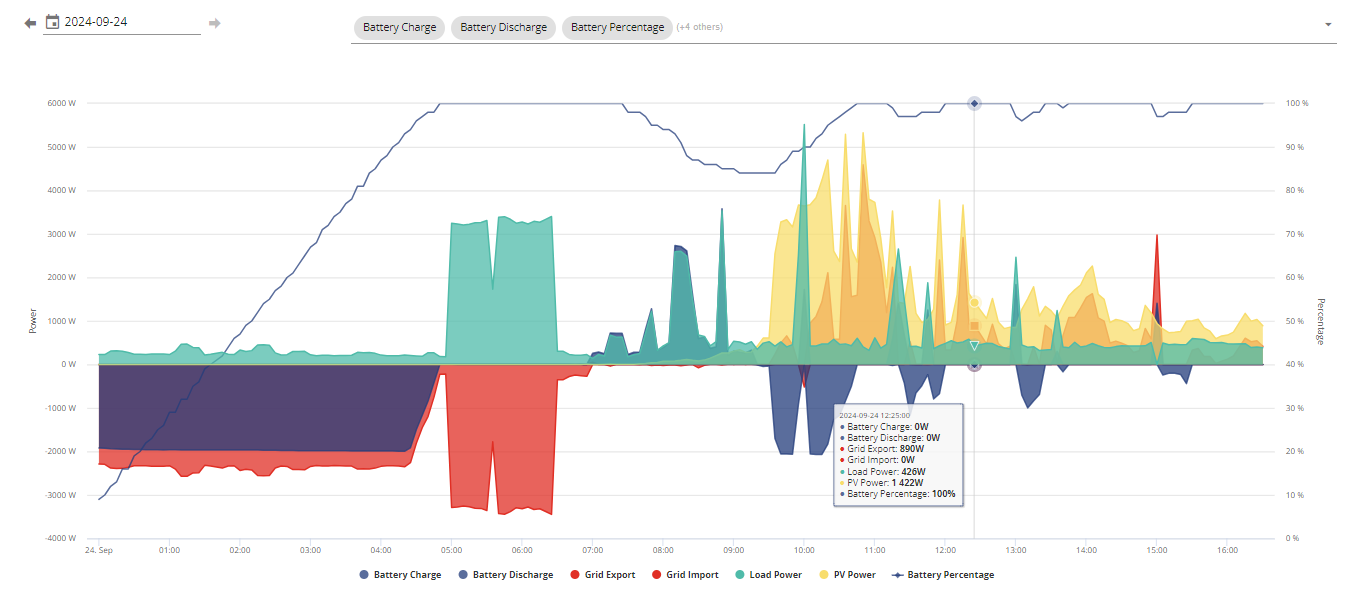Click Load Power: 426W in tooltip
The width and height of the screenshot is (1349, 603).
[x=885, y=471]
